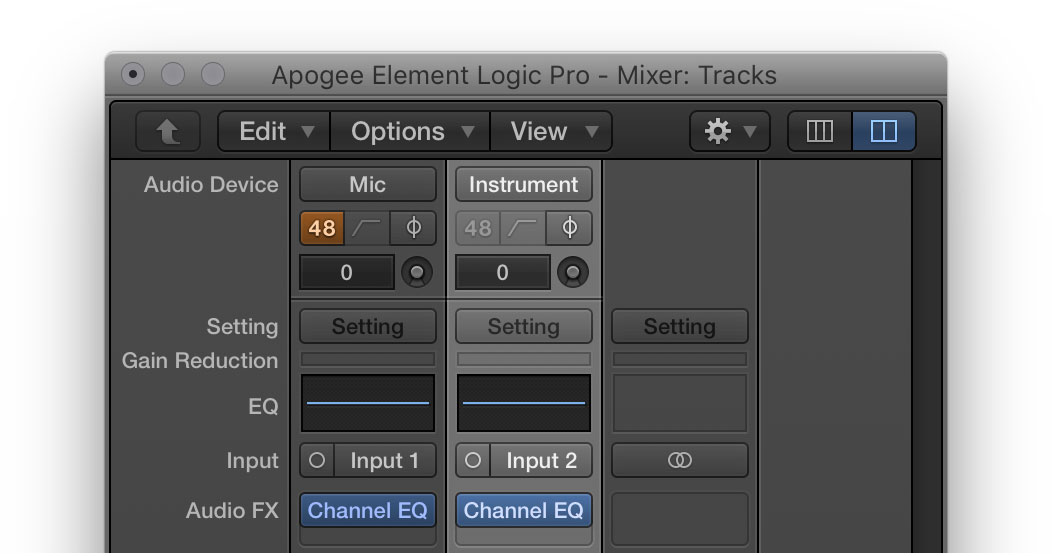Click the gain knob on Mic channel
The image size is (1052, 556).
click(417, 272)
